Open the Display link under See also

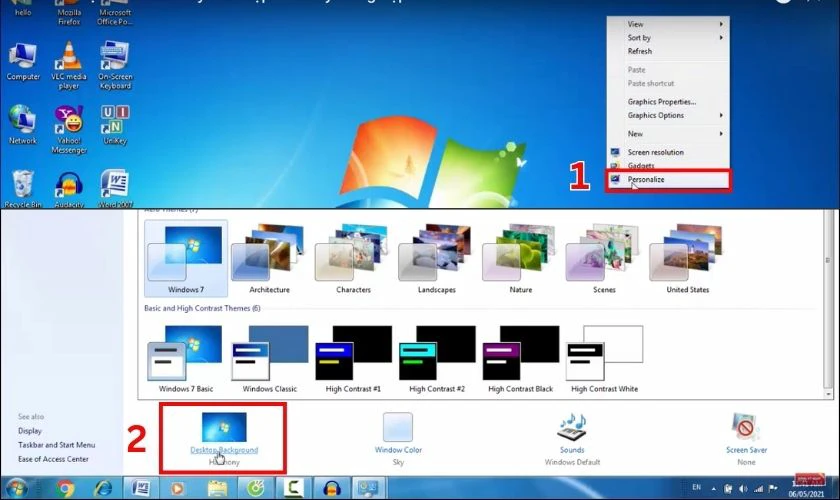tap(30, 431)
